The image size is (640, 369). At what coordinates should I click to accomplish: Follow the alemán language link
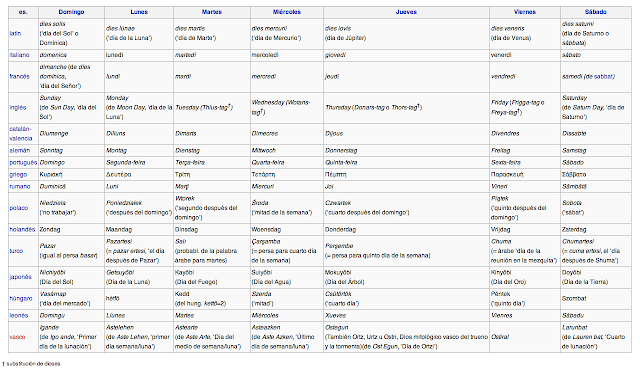coord(19,150)
